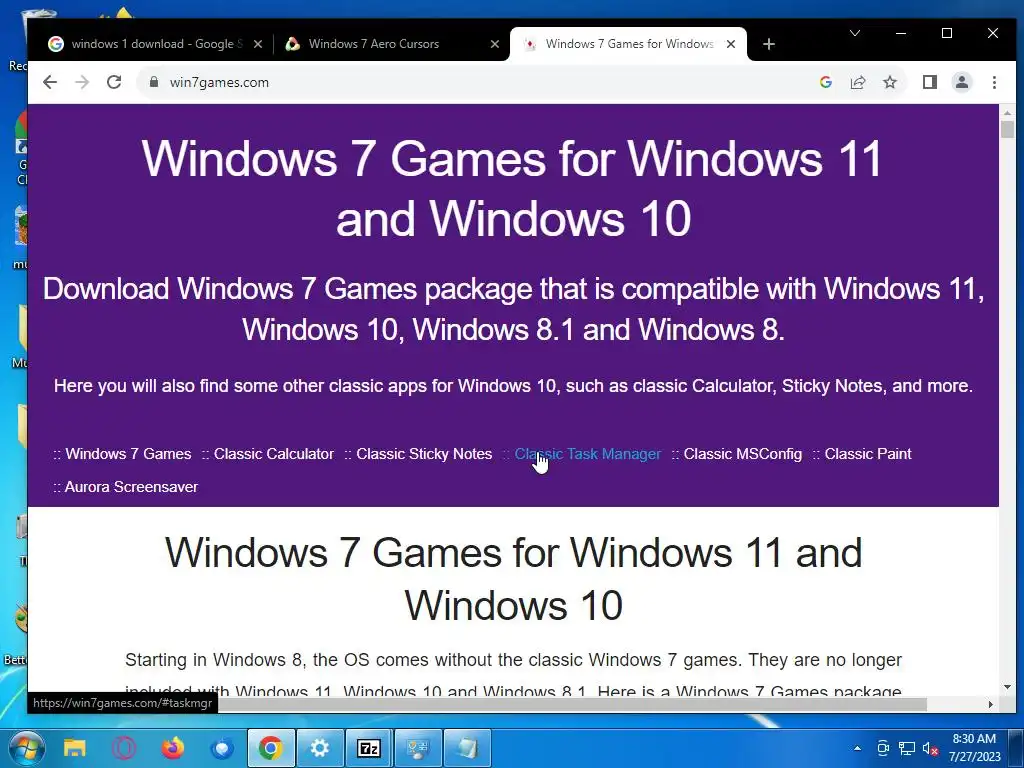The height and width of the screenshot is (768, 1024).
Task: Close the Windows 7 Aero Cursors tab
Action: click(494, 44)
